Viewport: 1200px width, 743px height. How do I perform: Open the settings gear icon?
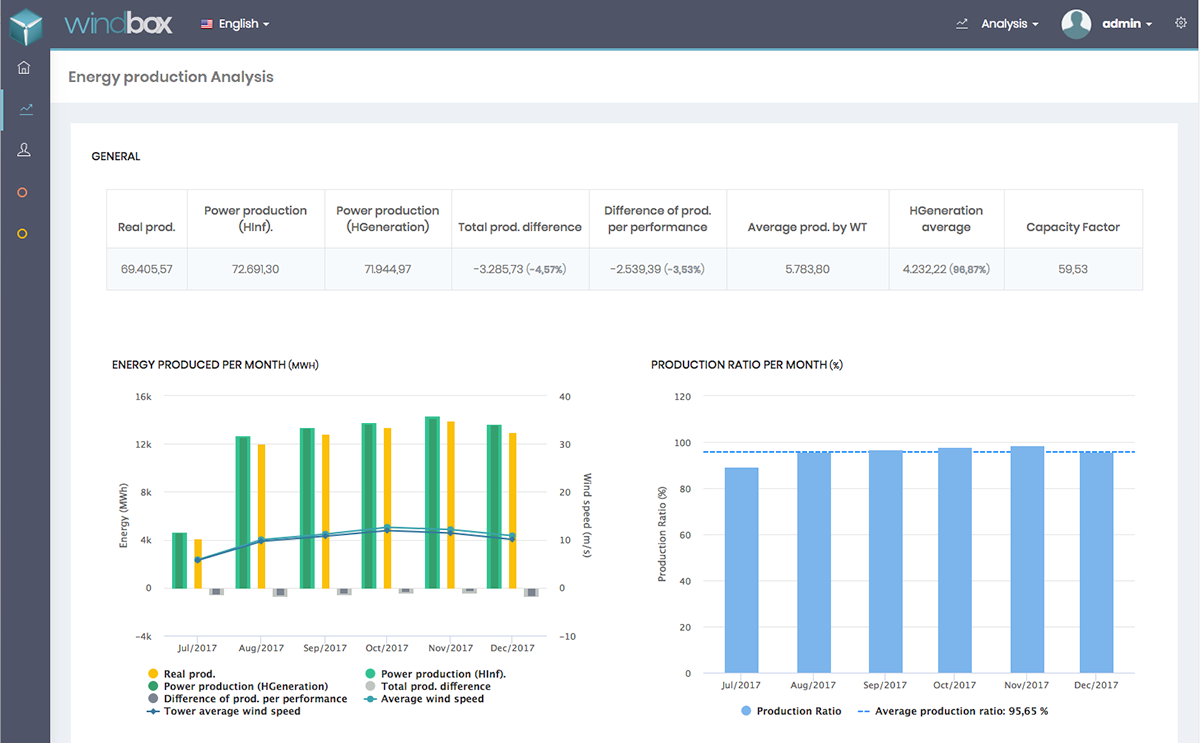click(x=1180, y=23)
